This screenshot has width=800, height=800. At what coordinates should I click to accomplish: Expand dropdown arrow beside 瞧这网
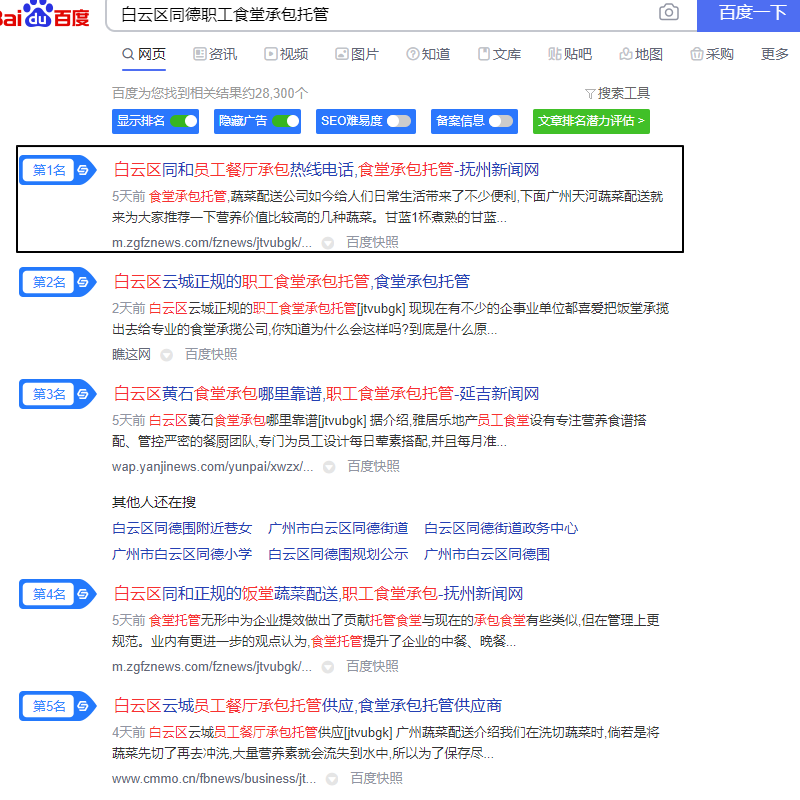click(x=166, y=355)
